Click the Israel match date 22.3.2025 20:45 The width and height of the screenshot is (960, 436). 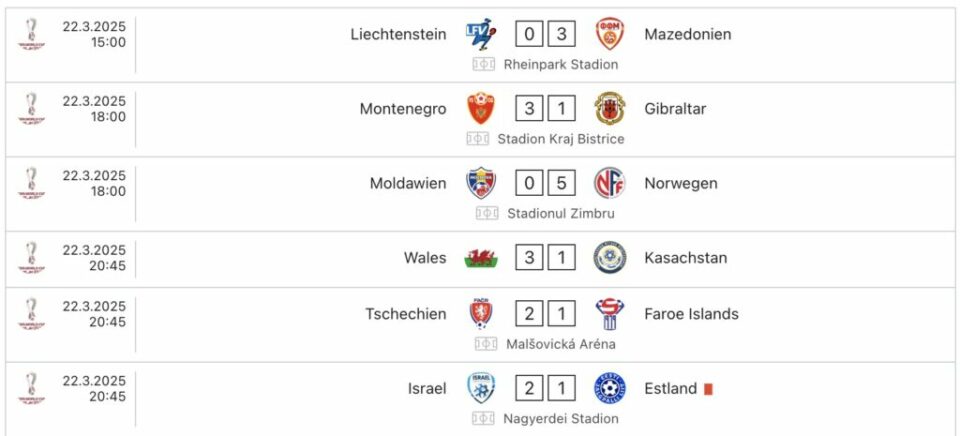coord(94,388)
